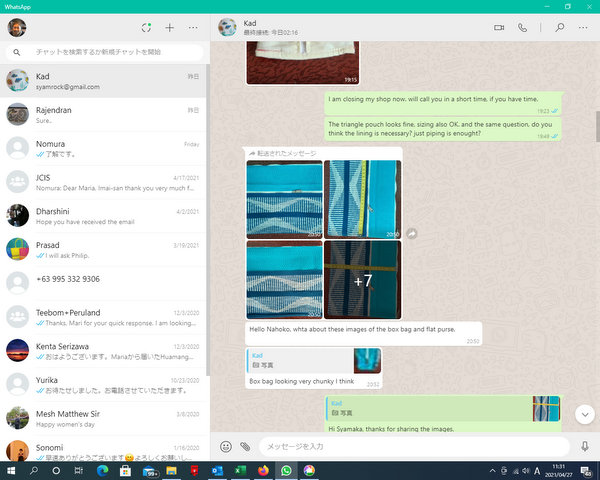Open the +7 more images thumbnail

pyautogui.click(x=362, y=280)
